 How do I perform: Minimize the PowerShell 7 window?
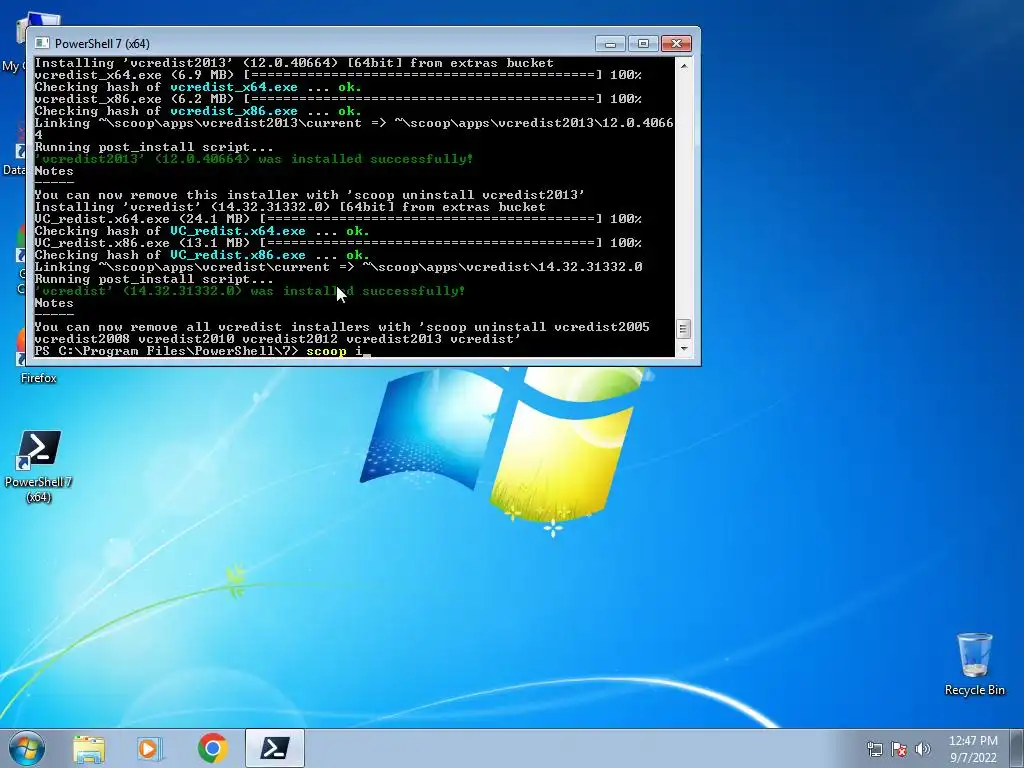point(611,43)
